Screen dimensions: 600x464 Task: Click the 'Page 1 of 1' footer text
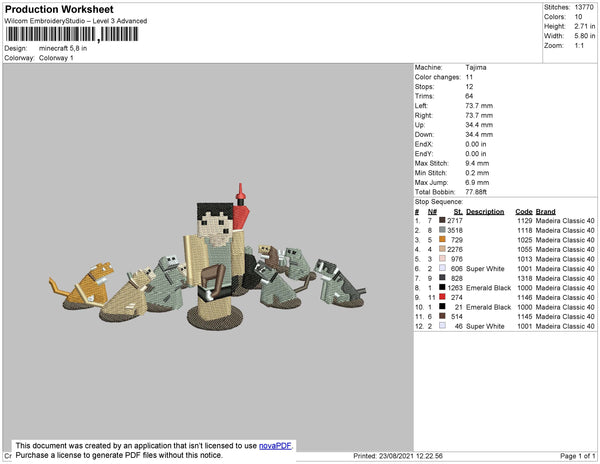577,456
